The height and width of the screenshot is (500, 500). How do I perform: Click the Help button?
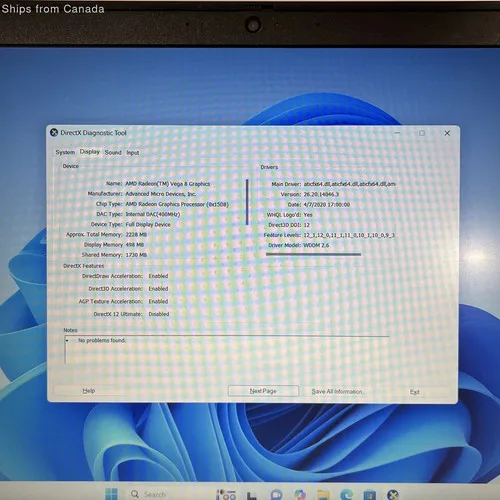[x=89, y=390]
